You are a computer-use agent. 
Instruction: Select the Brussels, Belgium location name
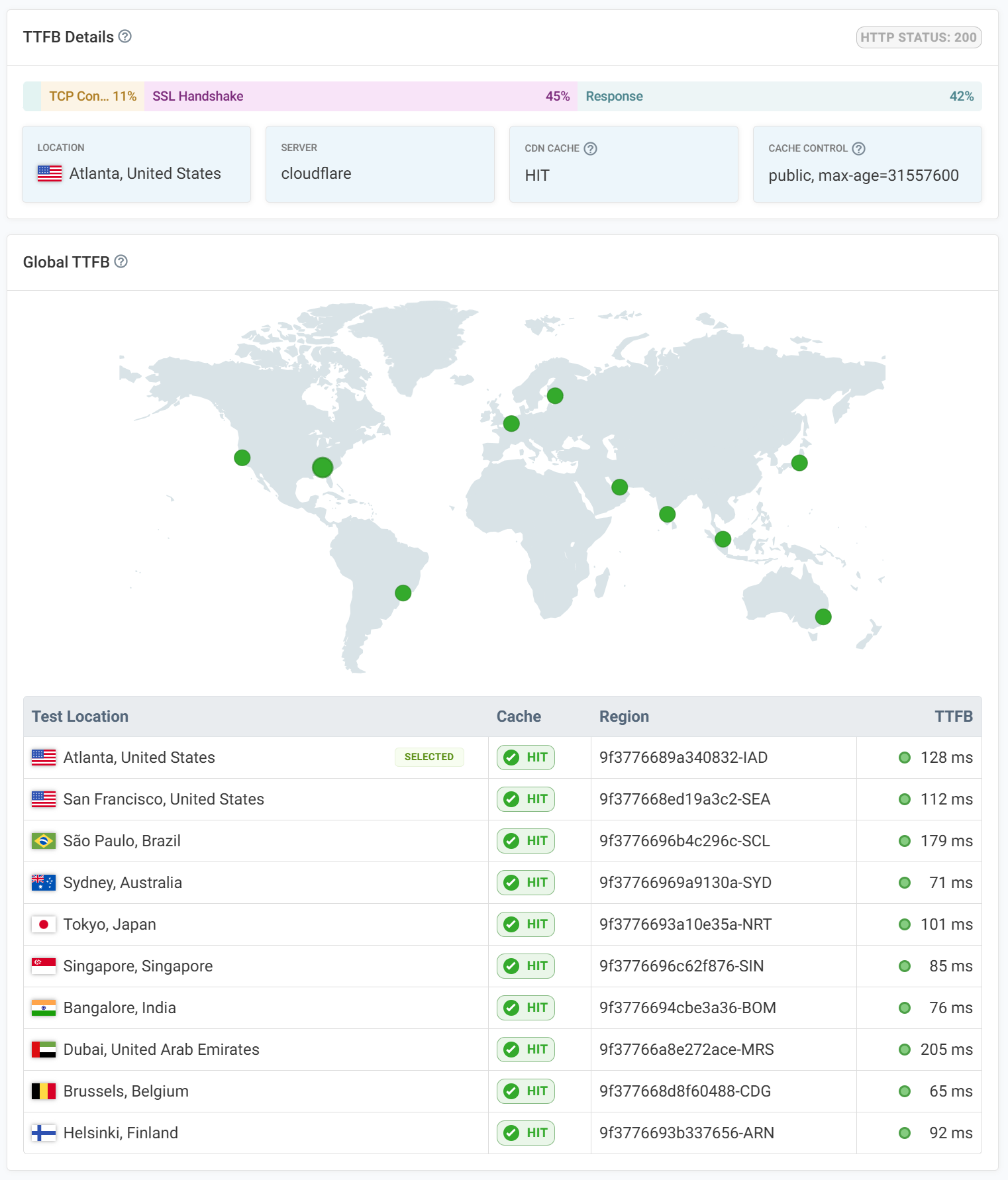tap(126, 1091)
